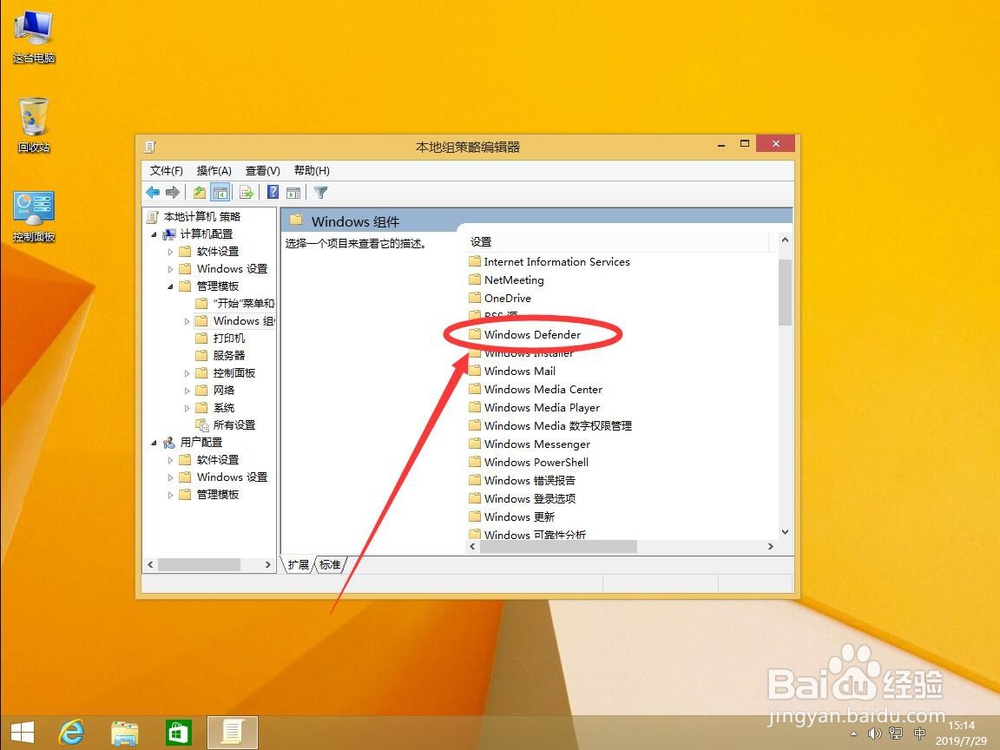The width and height of the screenshot is (1000, 750).
Task: Click tree pane horizontal scroll right arrow
Action: (x=268, y=564)
